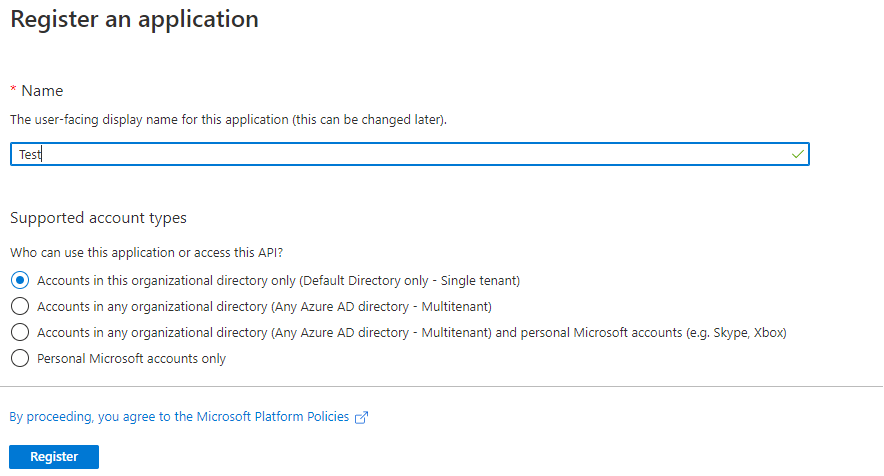
Task: Click the 'Who can use this application' question text
Action: click(x=147, y=252)
